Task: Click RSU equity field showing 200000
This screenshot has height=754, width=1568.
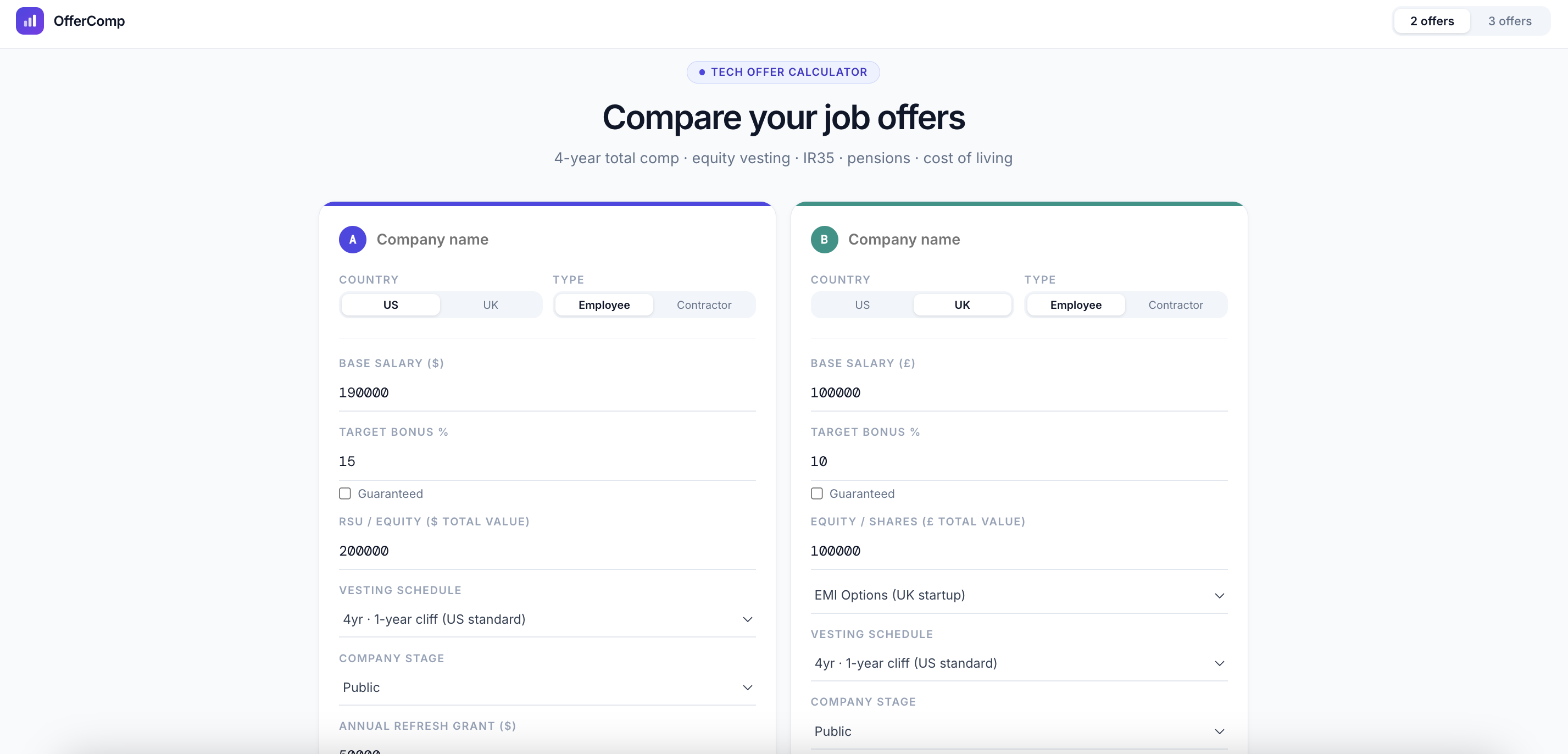Action: [x=547, y=551]
